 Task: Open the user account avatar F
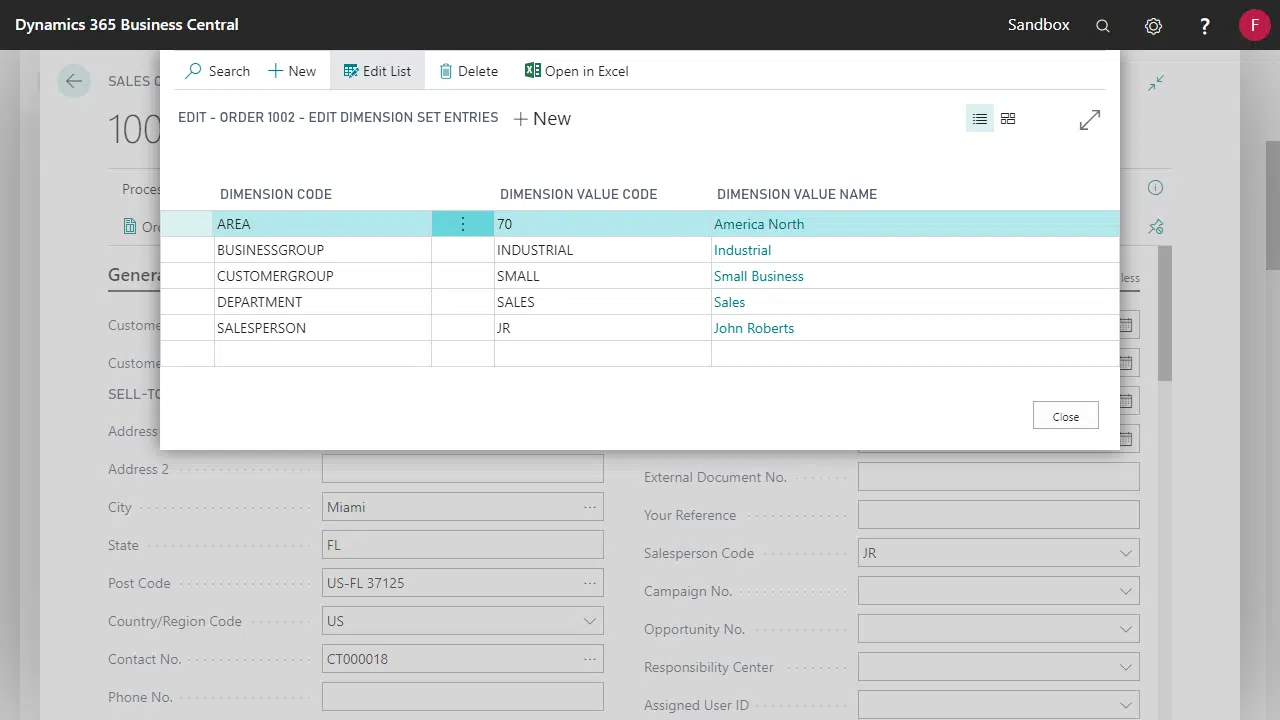pos(1254,25)
